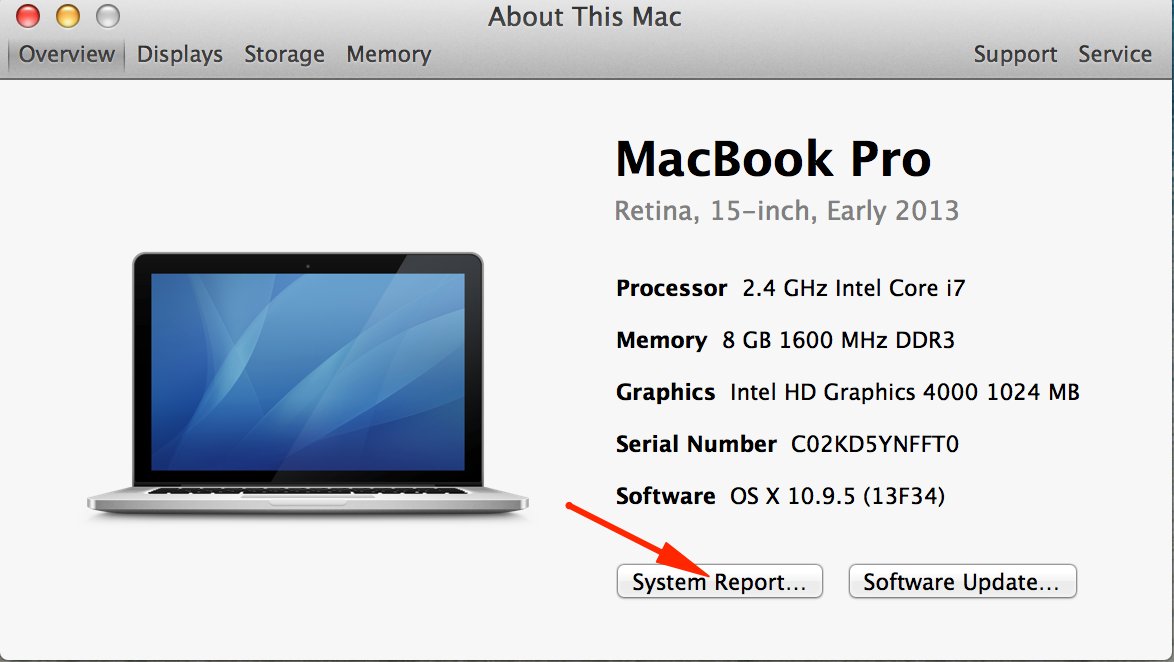Click the serial number C02KD5YNFFT0
Screen dimensions: 1174x662
click(875, 444)
